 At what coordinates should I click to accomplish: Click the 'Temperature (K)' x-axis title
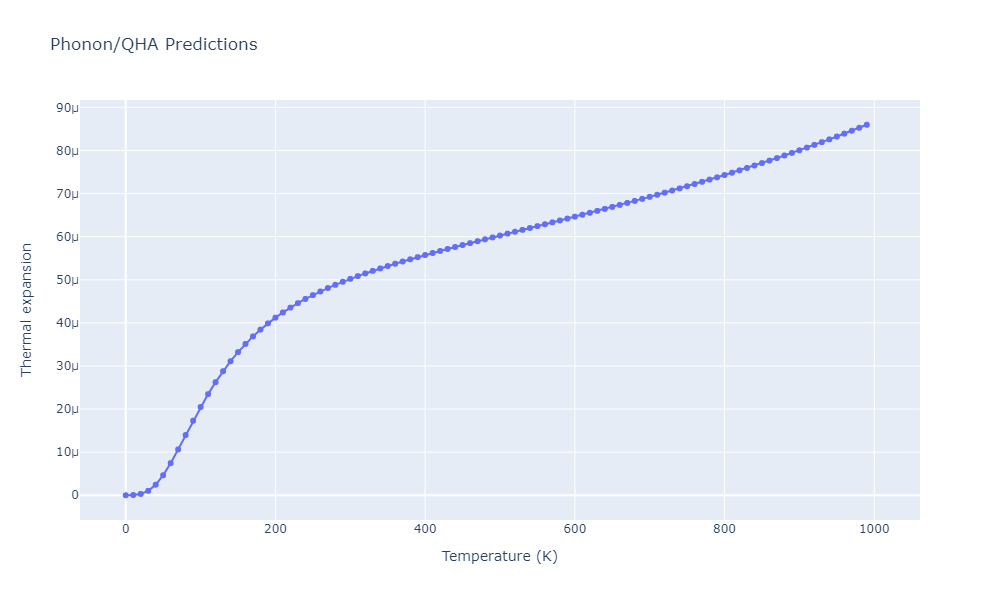(499, 556)
